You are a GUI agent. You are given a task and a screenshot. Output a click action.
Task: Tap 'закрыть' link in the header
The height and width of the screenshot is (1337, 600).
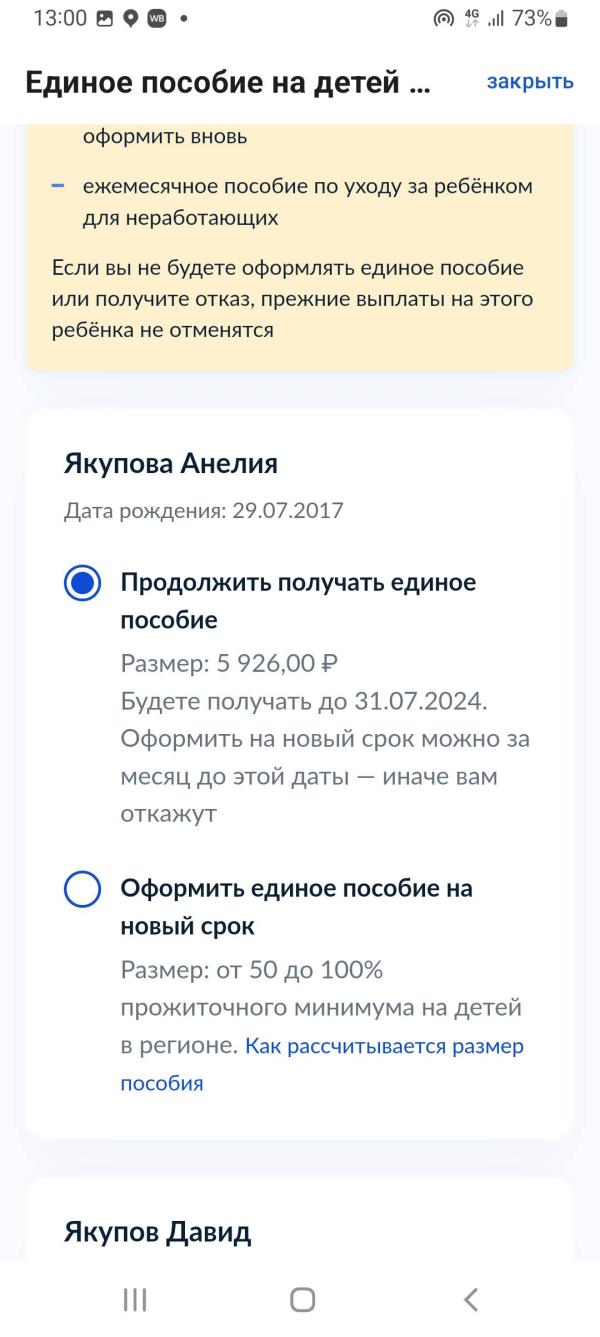pos(530,82)
